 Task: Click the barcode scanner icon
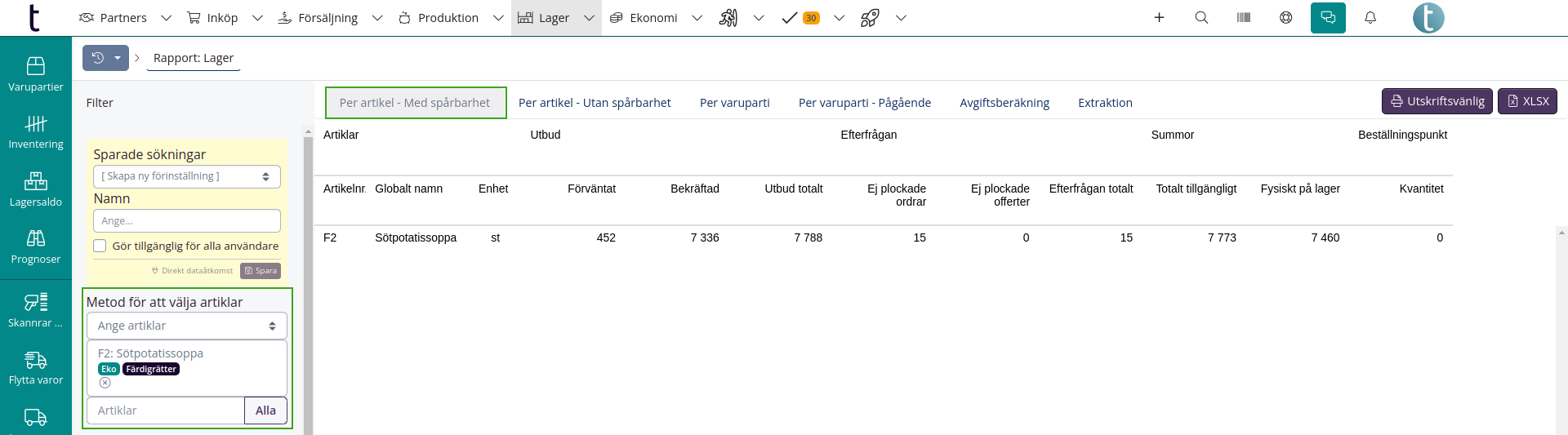tap(1244, 17)
